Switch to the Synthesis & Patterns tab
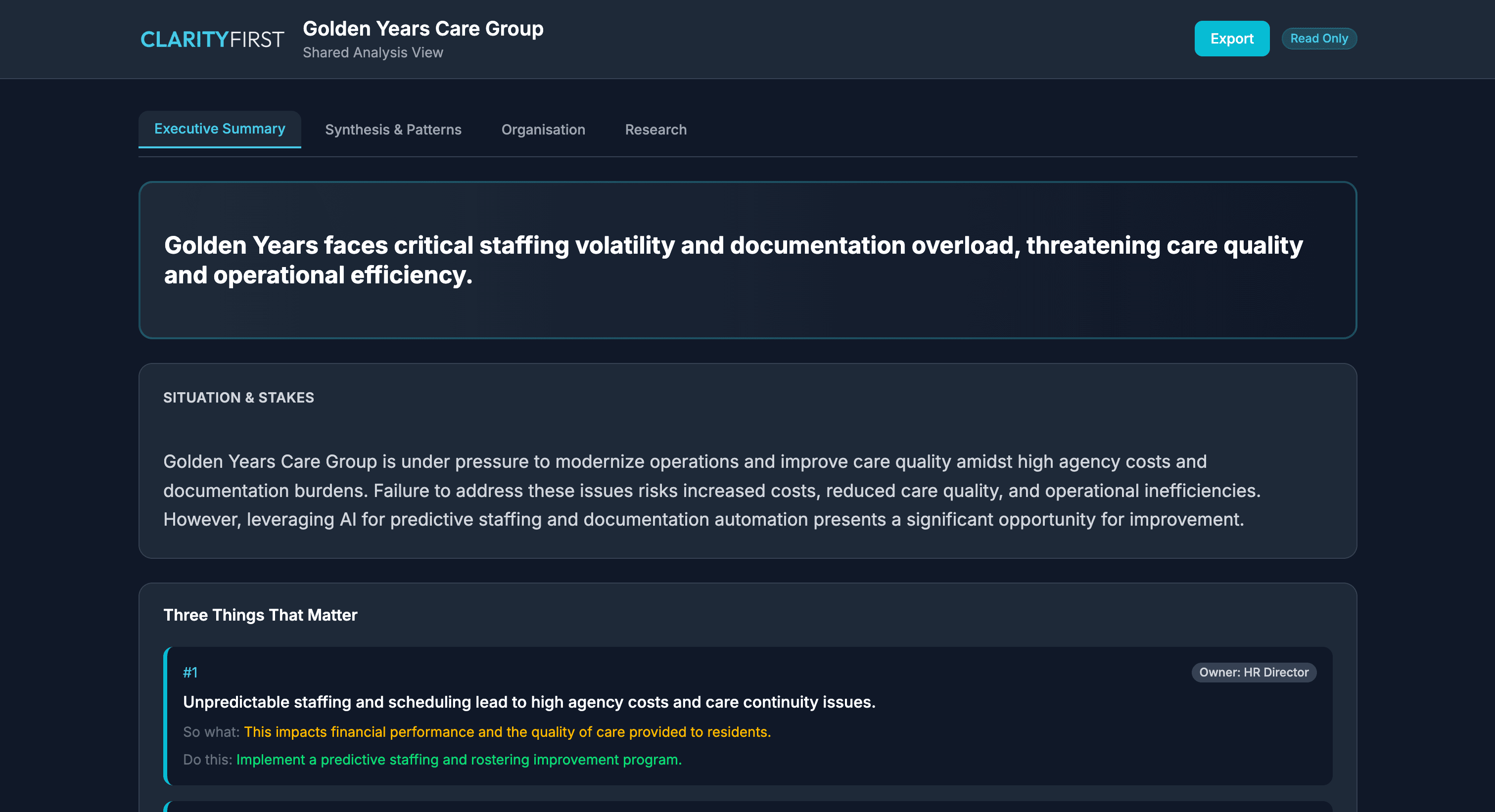Viewport: 1495px width, 812px height. 393,129
